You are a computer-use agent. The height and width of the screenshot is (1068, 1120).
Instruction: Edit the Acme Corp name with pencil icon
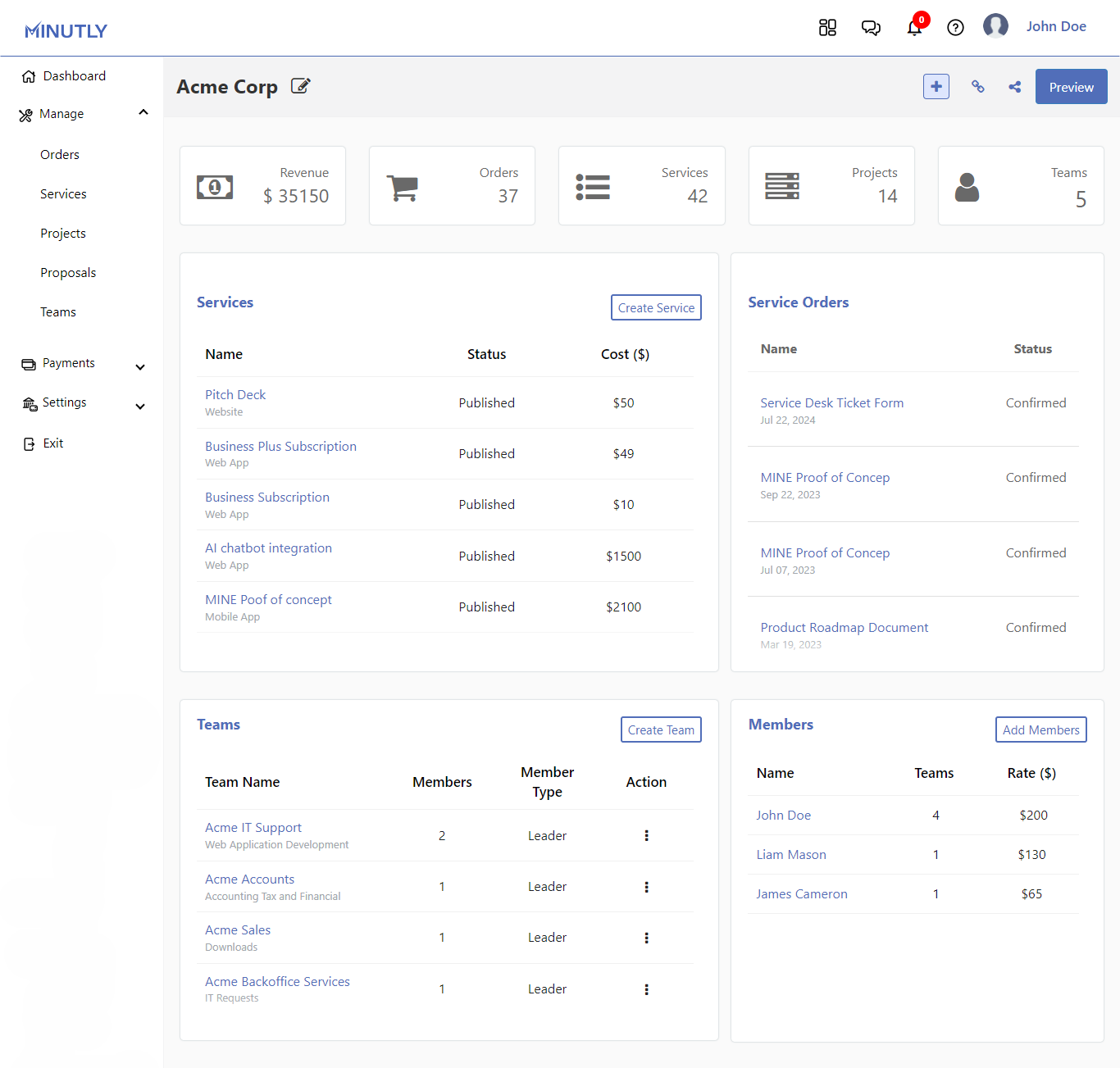[x=301, y=86]
